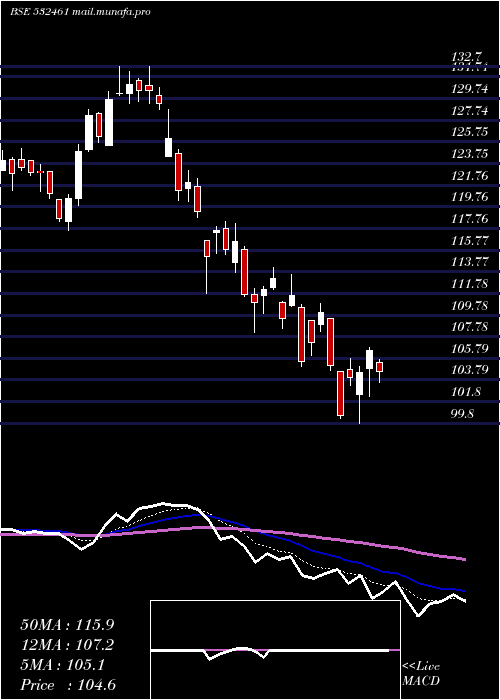The image size is (500, 700).
Task: Select the 101.8 price axis label
Action: click(466, 392)
